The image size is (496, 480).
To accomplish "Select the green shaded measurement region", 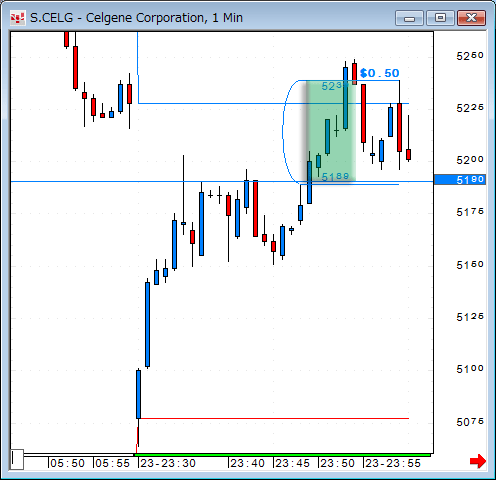I will 331,132.
